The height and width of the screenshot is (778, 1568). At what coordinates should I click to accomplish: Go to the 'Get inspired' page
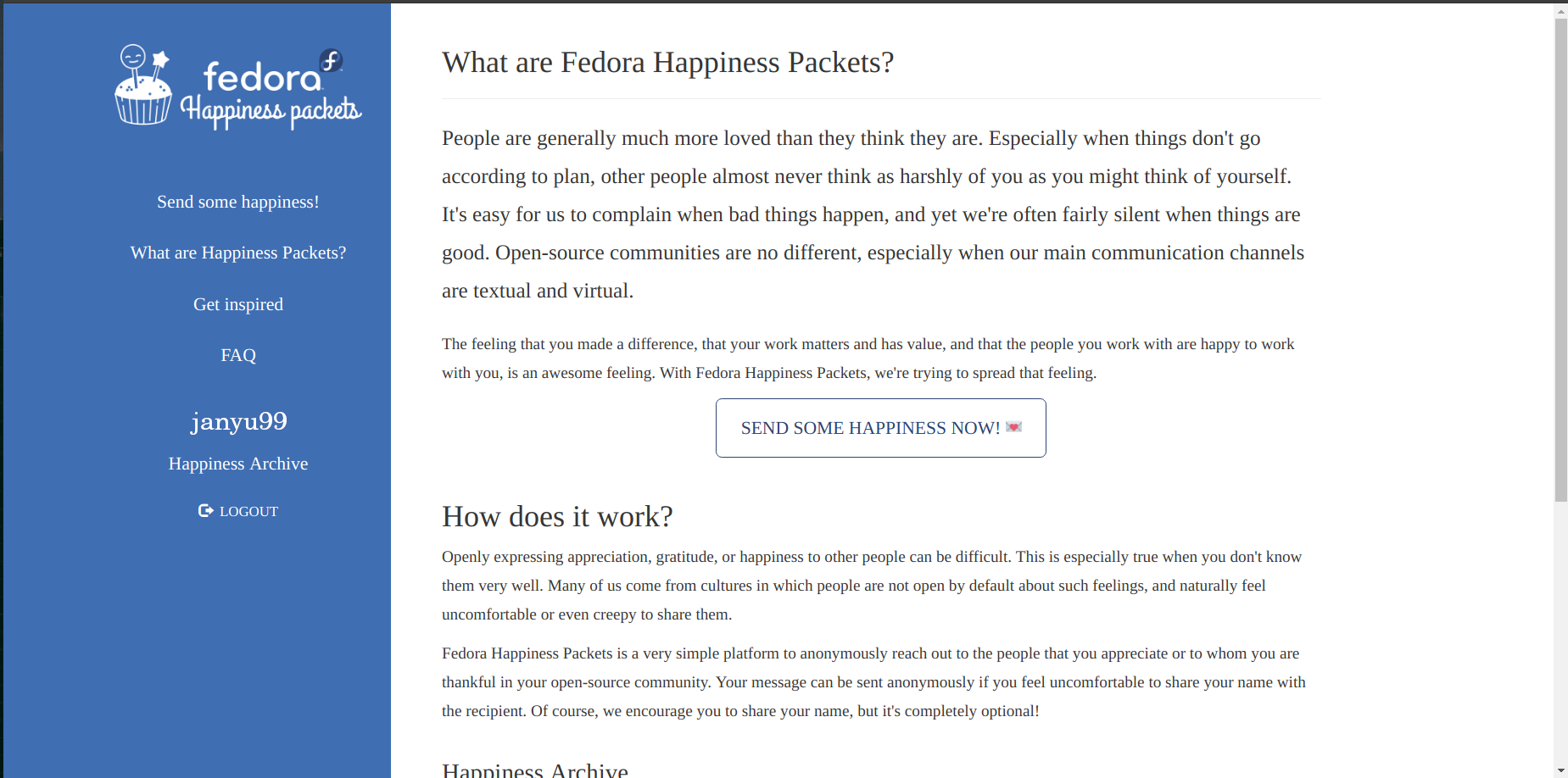point(238,304)
